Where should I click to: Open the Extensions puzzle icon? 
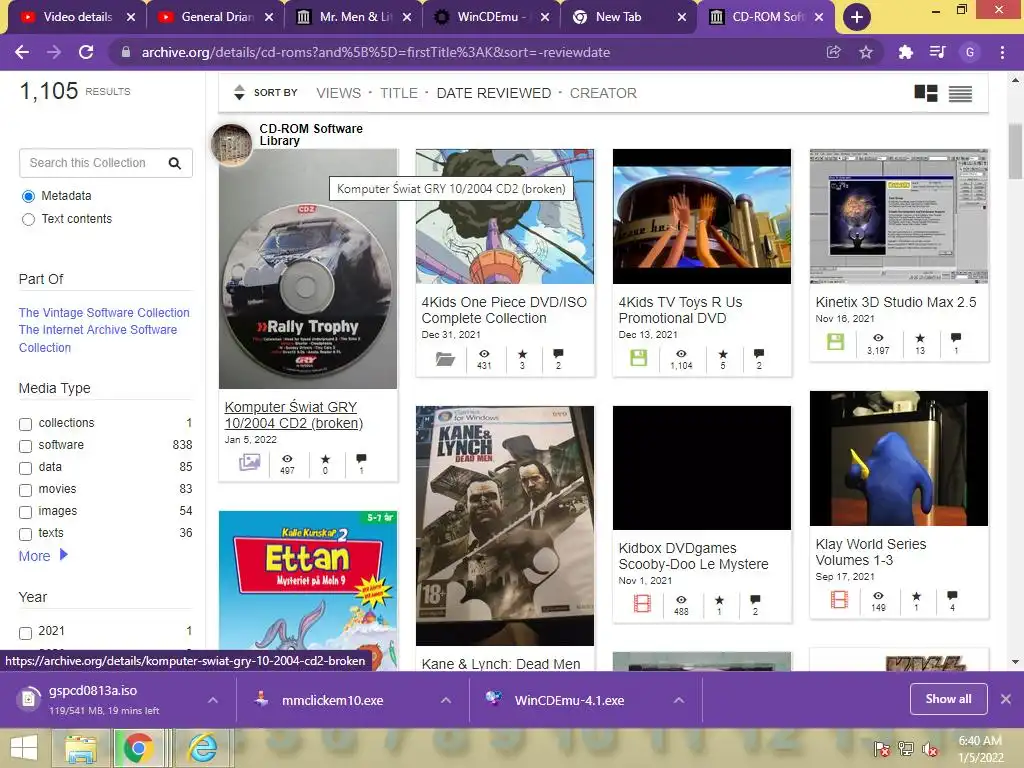coord(905,52)
